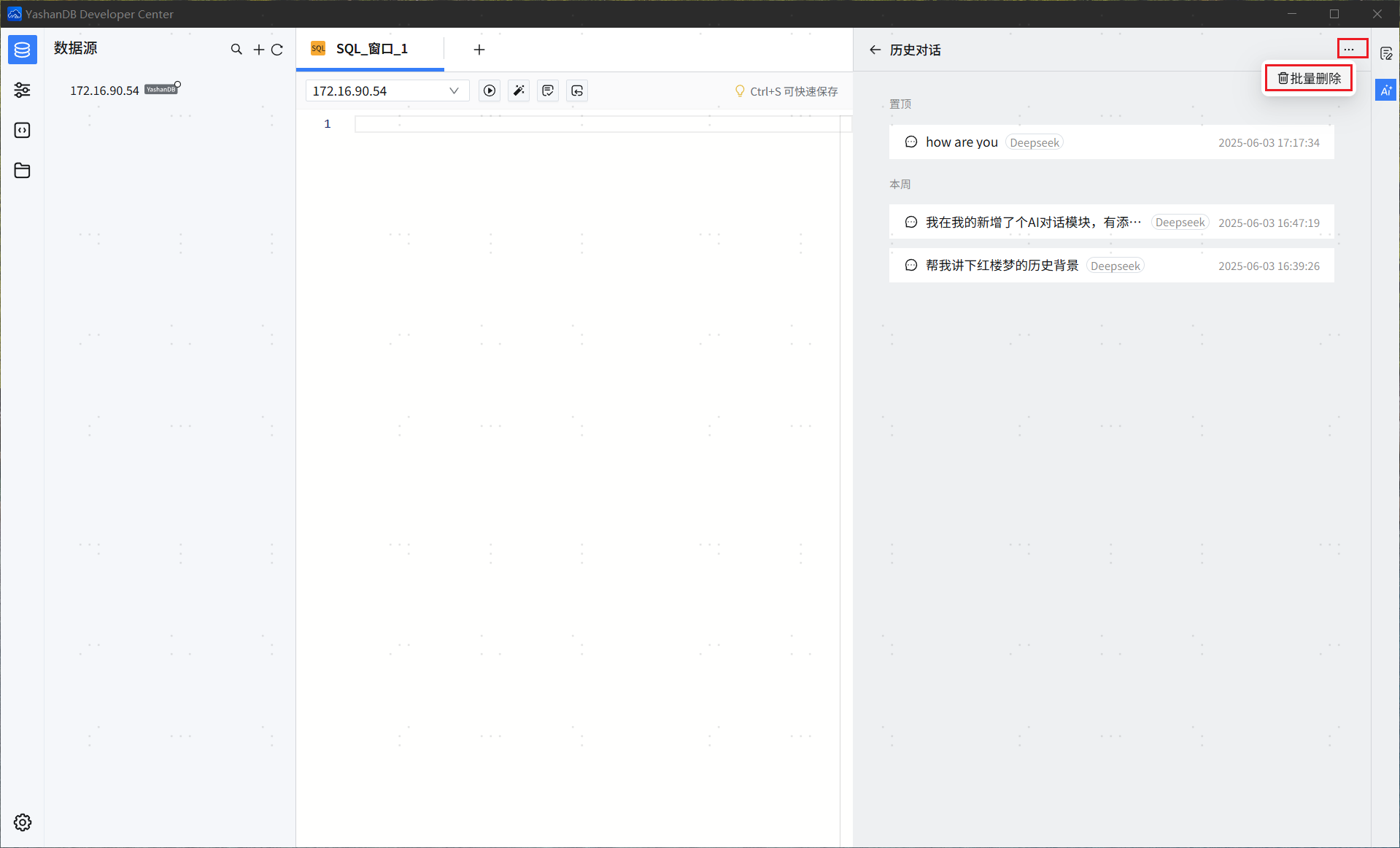Switch to the SQL_窗口_1 tab
Image resolution: width=1400 pixels, height=848 pixels.
click(371, 49)
